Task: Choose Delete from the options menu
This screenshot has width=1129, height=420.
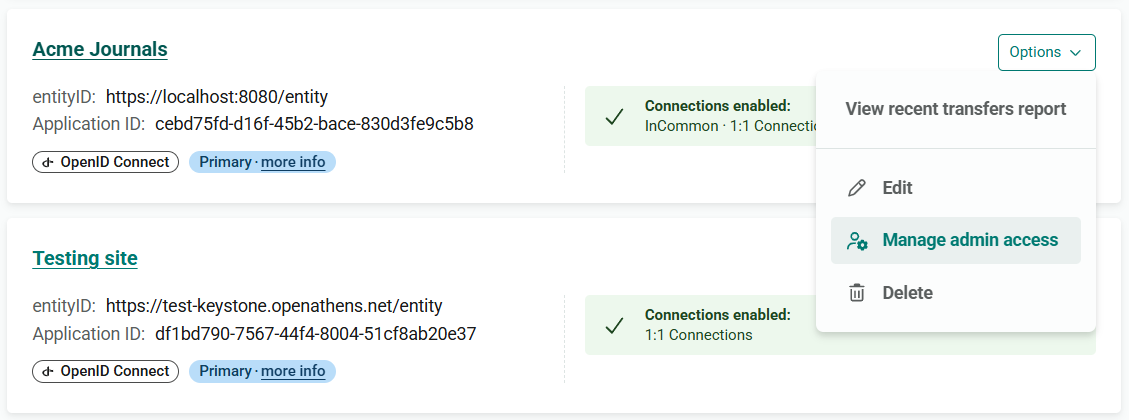Action: coord(955,293)
